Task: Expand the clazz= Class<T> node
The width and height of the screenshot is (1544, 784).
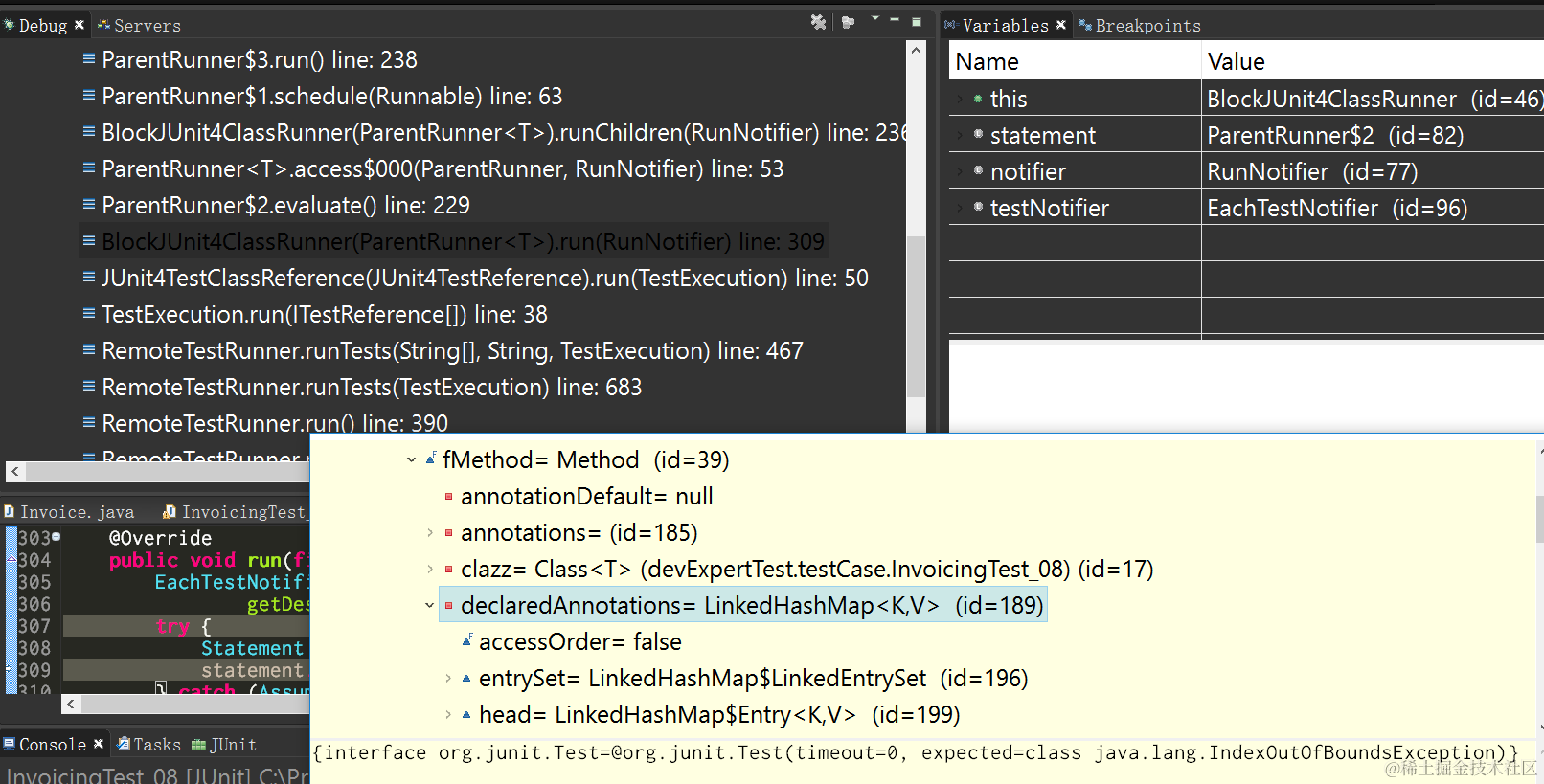Action: [x=430, y=570]
